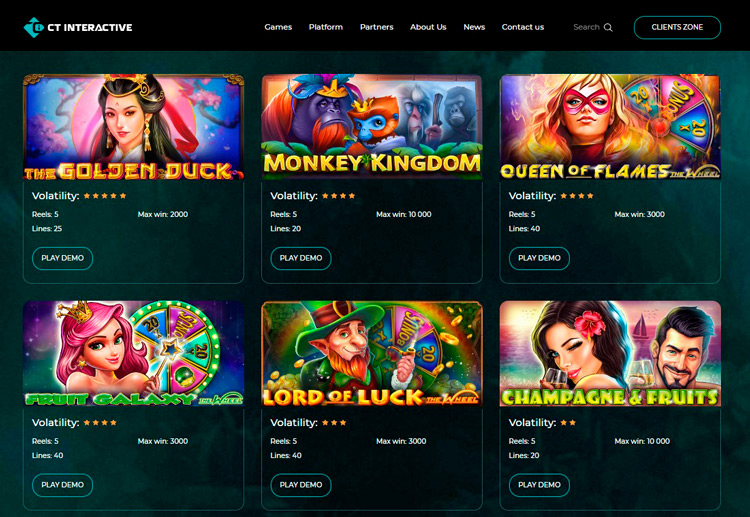
Task: Play demo of Champagne & Fruits
Action: [x=539, y=485]
